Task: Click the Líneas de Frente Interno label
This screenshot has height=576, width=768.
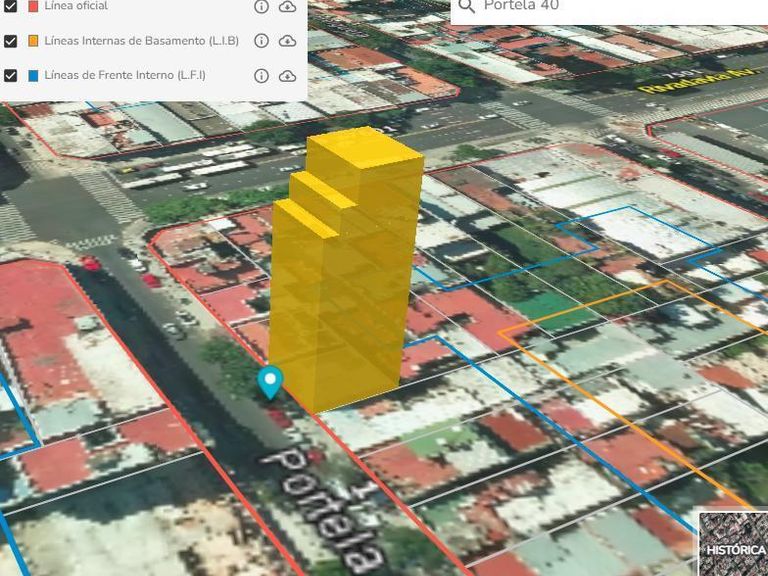Action: 125,75
